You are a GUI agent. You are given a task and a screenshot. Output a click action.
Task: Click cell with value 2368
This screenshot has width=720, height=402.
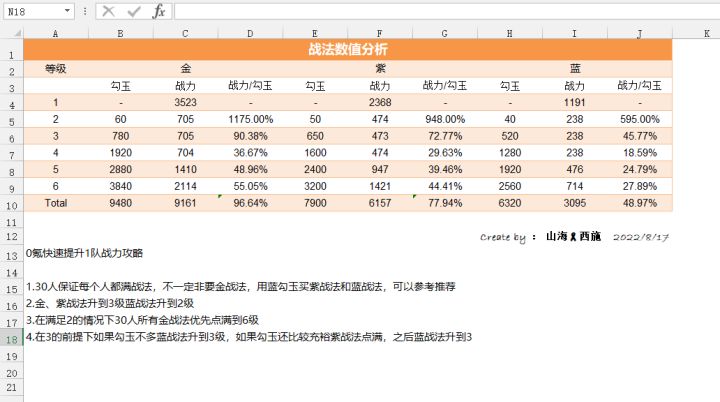(x=380, y=102)
